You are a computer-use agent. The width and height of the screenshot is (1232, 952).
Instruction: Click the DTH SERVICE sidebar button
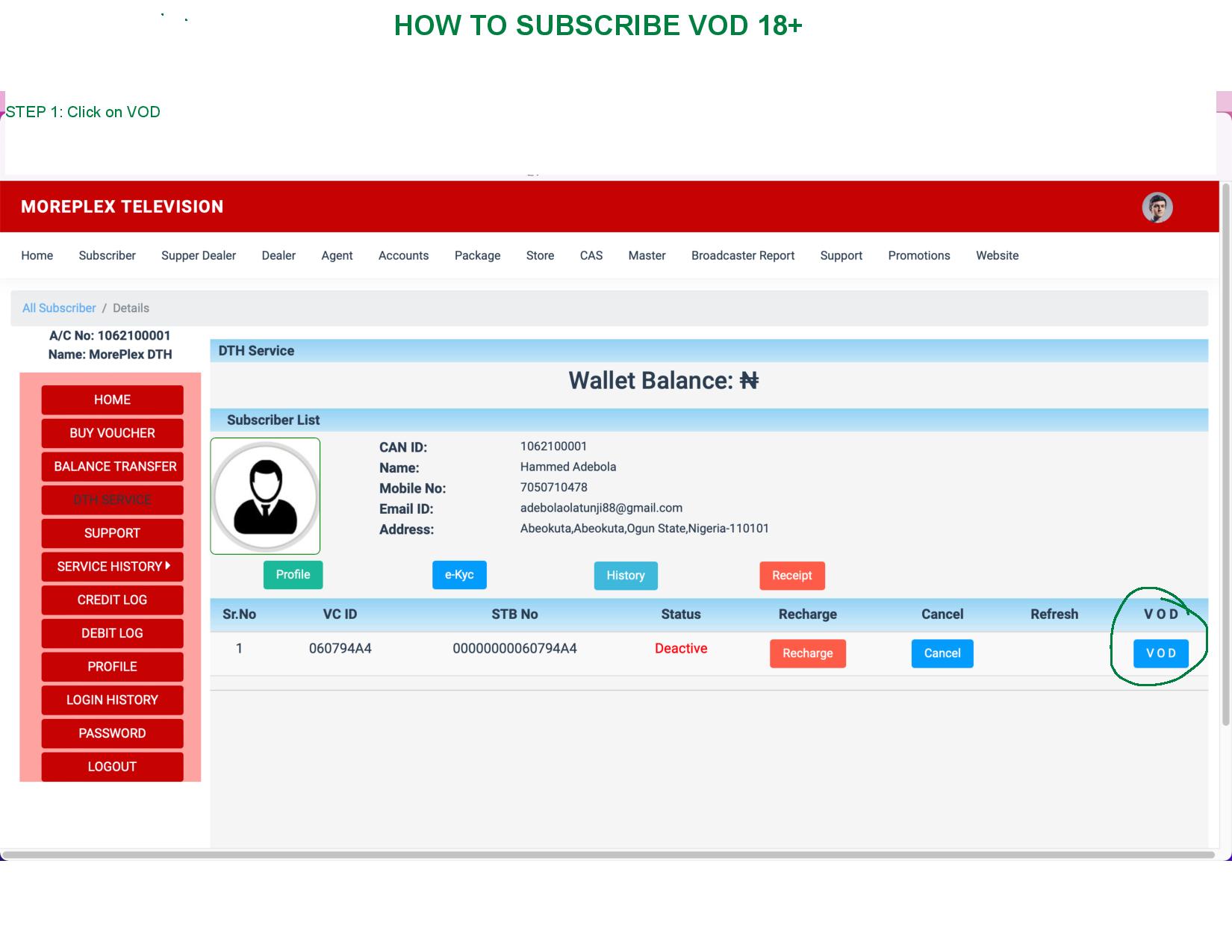coord(112,500)
